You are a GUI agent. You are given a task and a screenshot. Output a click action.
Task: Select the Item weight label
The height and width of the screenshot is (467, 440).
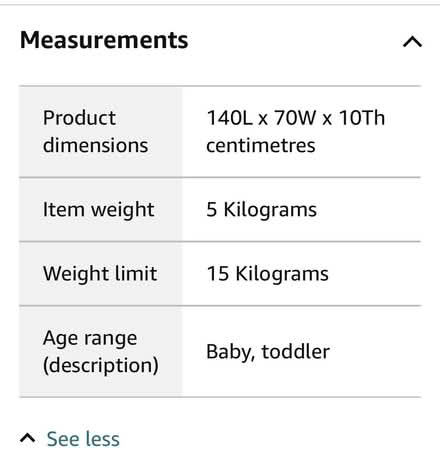99,210
